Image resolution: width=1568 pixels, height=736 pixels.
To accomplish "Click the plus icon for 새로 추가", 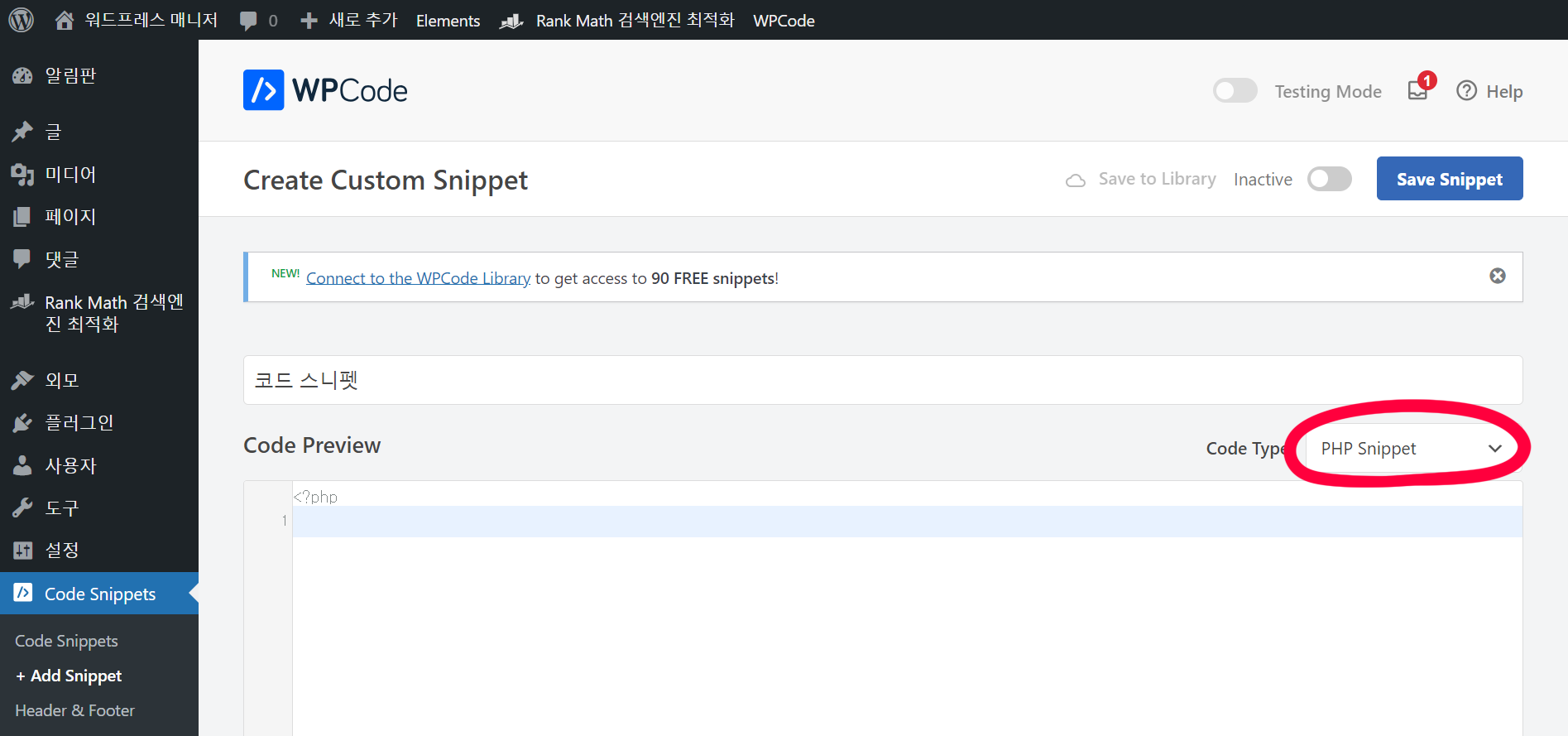I will 309,21.
